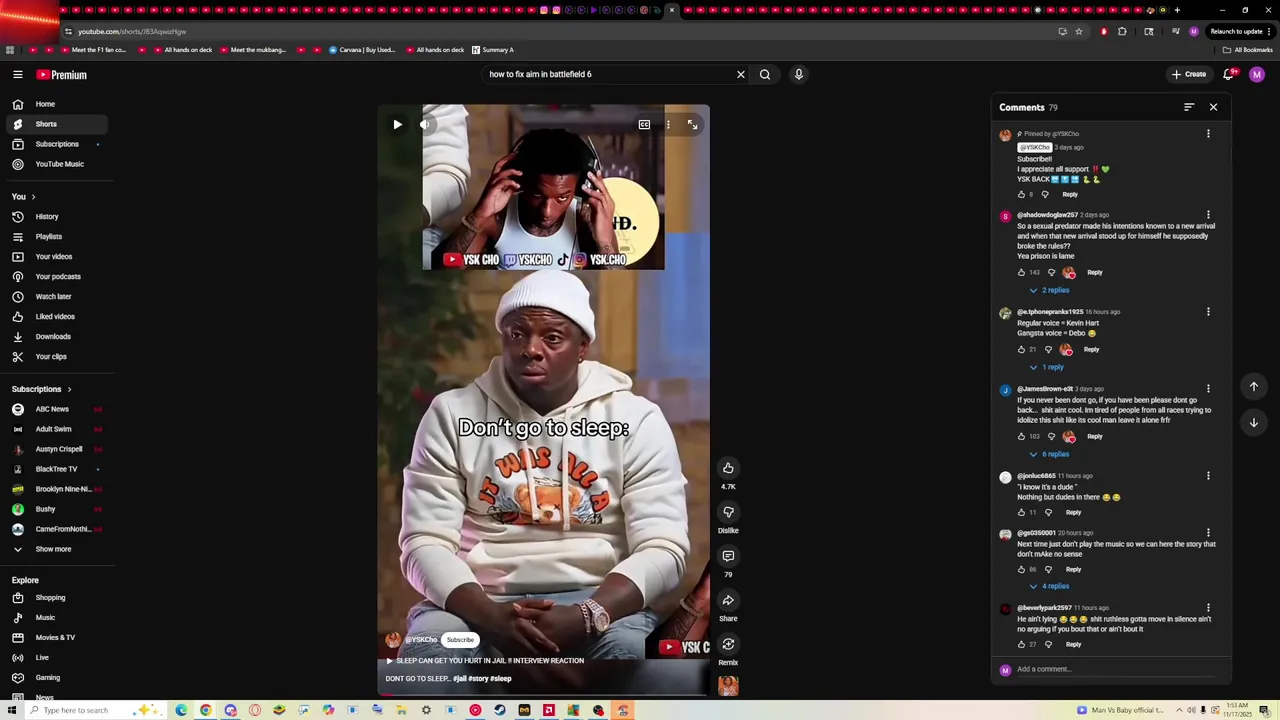Open Subscriptions in the sidebar

point(56,144)
